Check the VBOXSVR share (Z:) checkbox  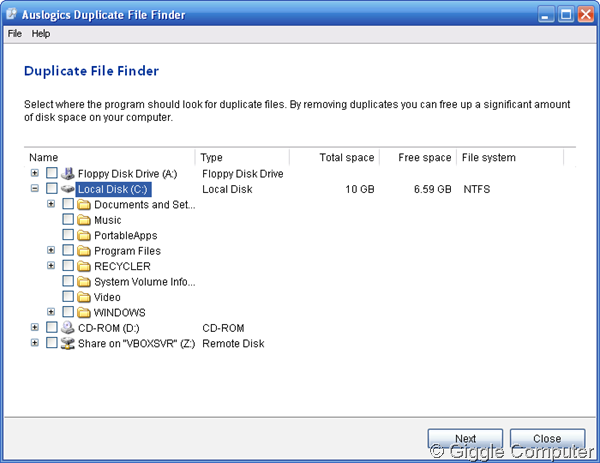[52, 342]
